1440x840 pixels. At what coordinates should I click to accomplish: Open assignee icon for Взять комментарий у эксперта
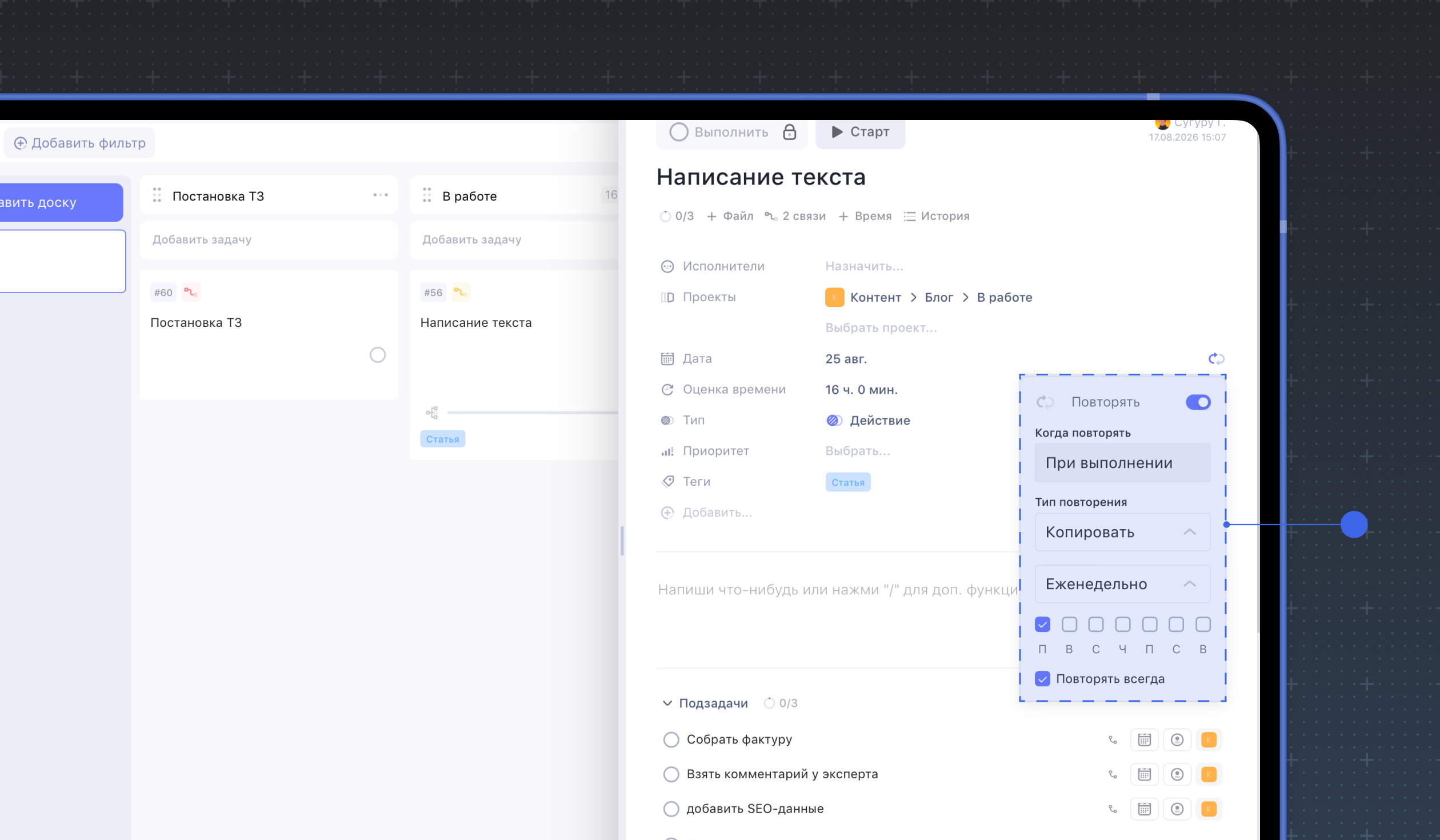(x=1177, y=774)
